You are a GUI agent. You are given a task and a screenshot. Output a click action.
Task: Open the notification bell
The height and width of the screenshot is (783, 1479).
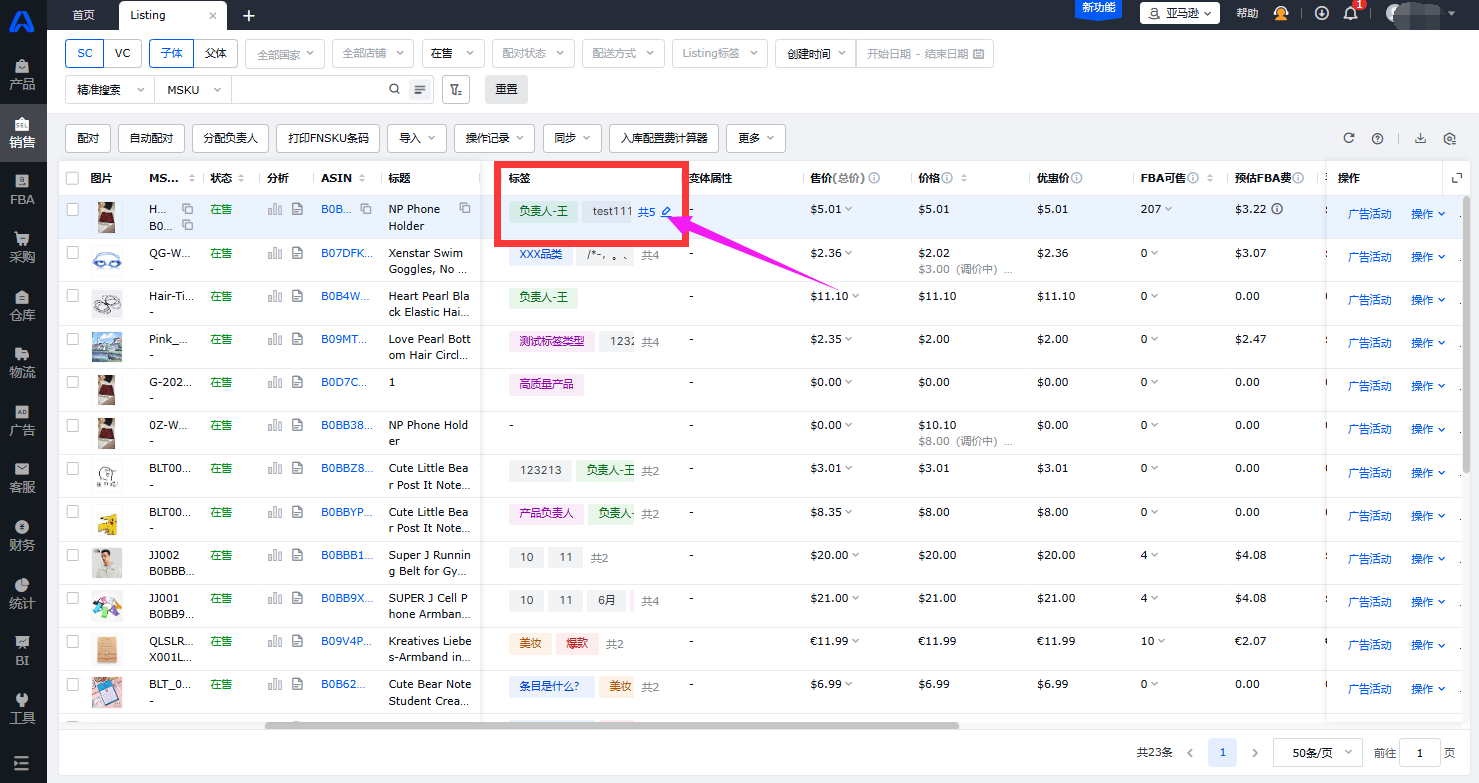[1351, 13]
